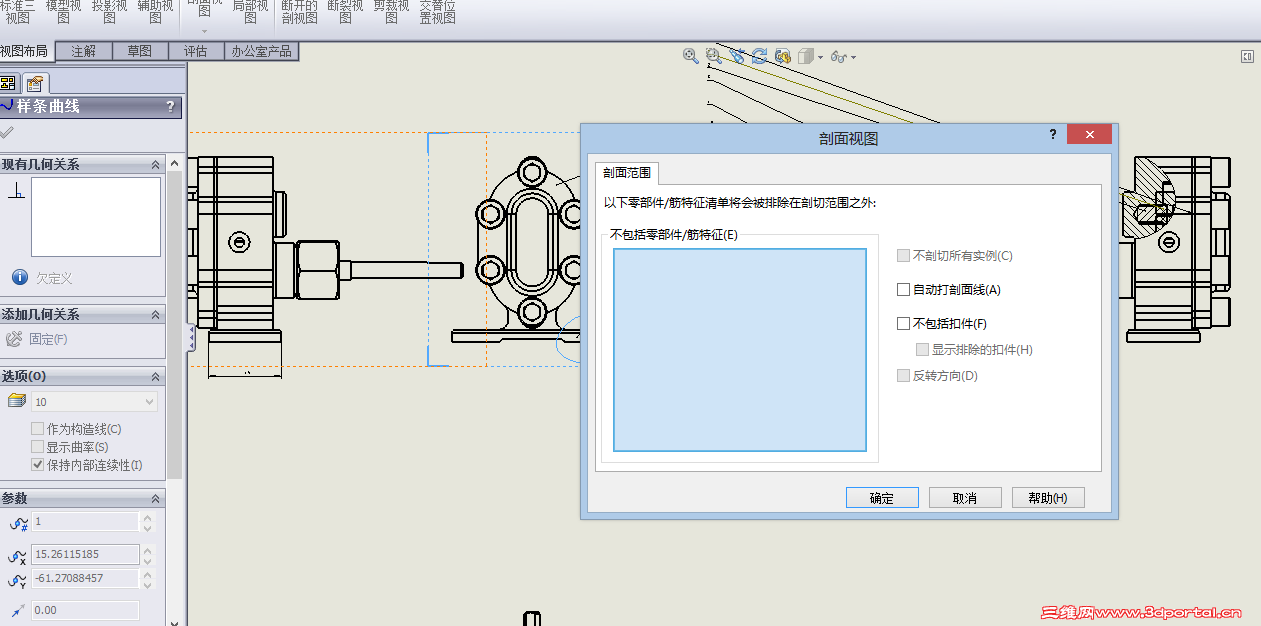Image resolution: width=1261 pixels, height=626 pixels.
Task: Click the 不包括零部件/筋特征 list box
Action: tap(740, 350)
